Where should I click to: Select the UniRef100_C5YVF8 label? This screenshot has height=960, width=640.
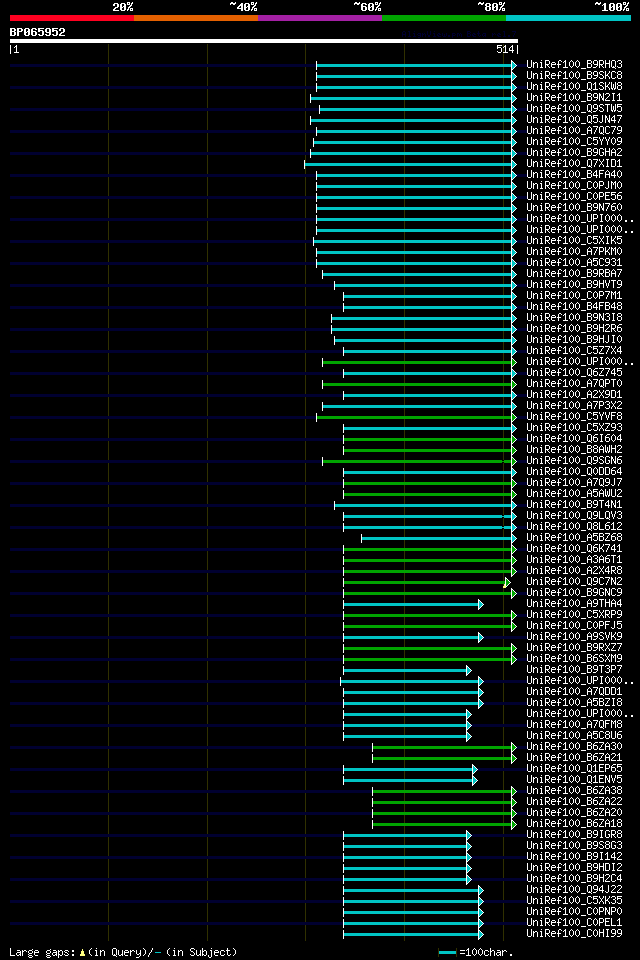coord(574,417)
